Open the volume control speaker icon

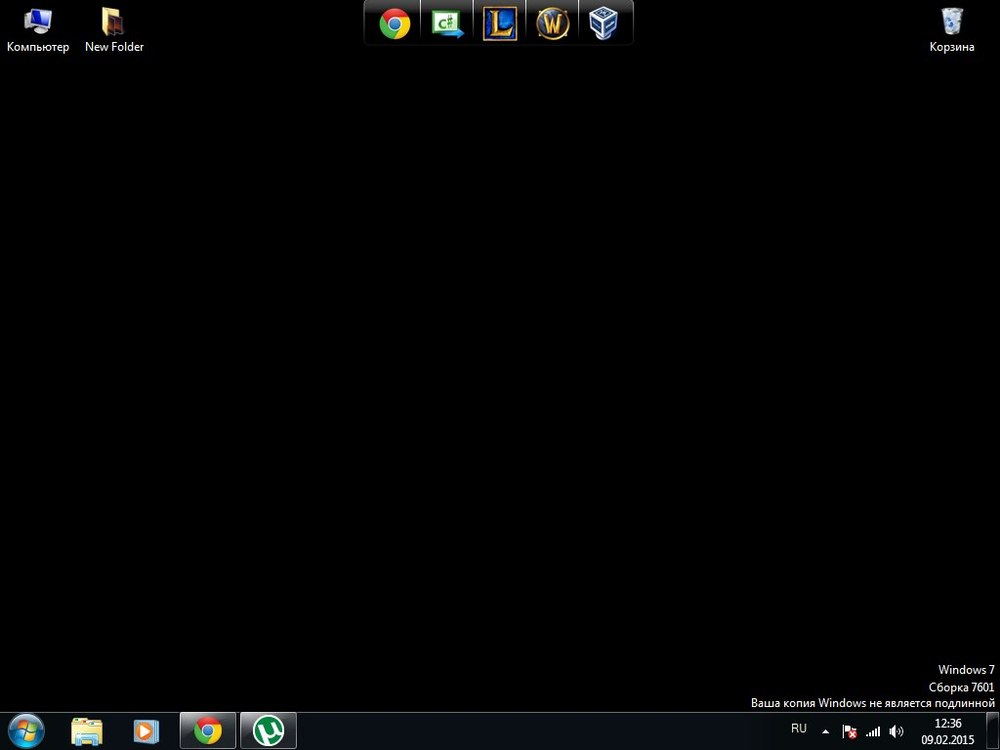click(x=896, y=731)
